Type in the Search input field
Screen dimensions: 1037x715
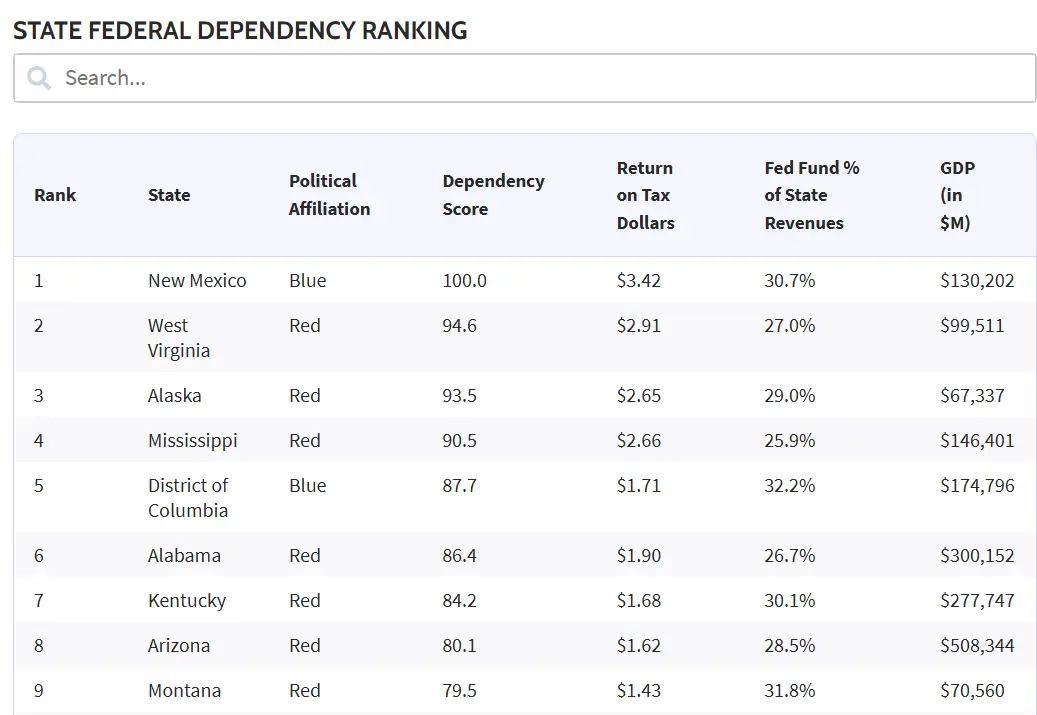[540, 78]
